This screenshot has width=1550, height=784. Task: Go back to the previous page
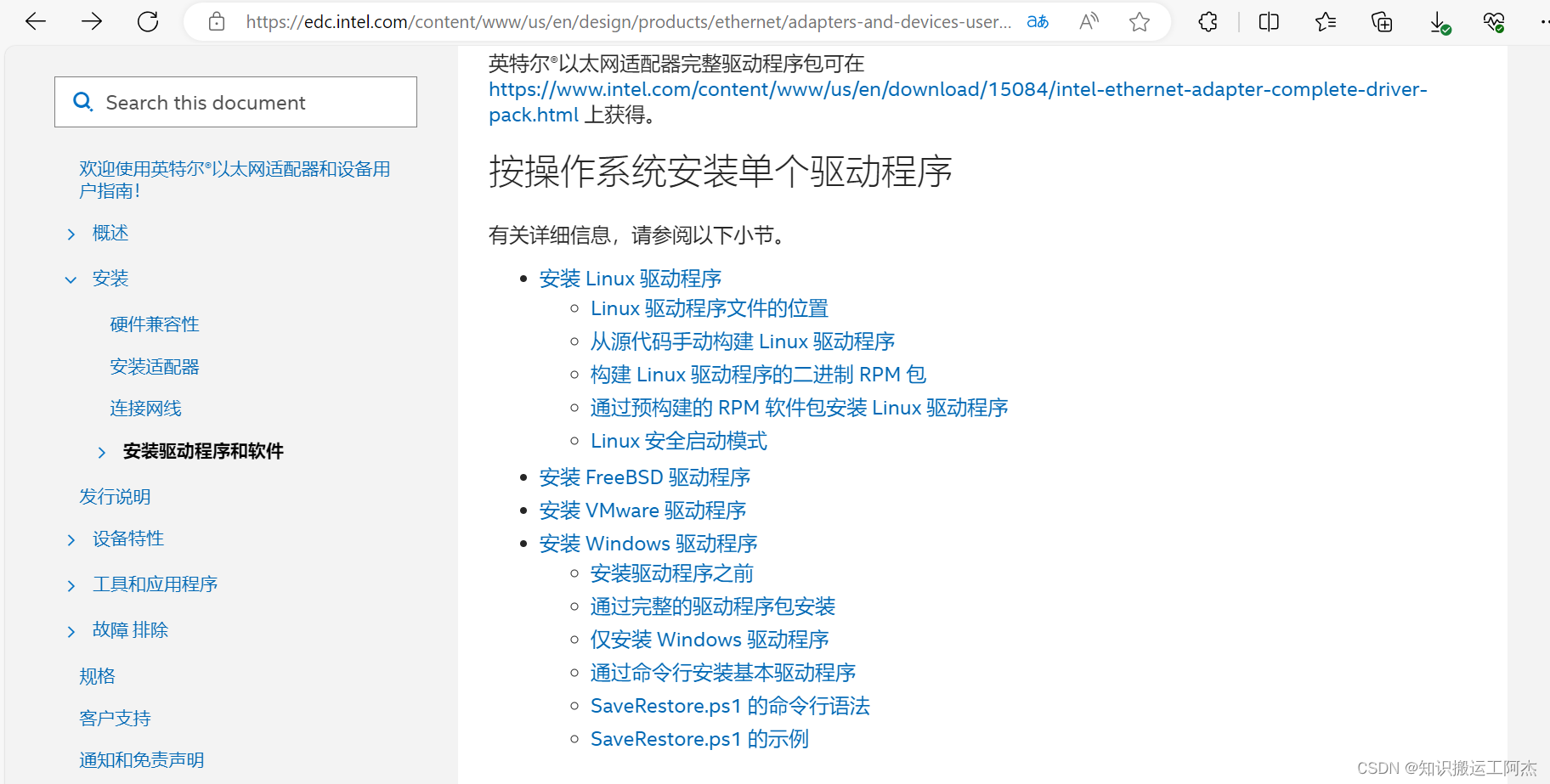tap(36, 21)
